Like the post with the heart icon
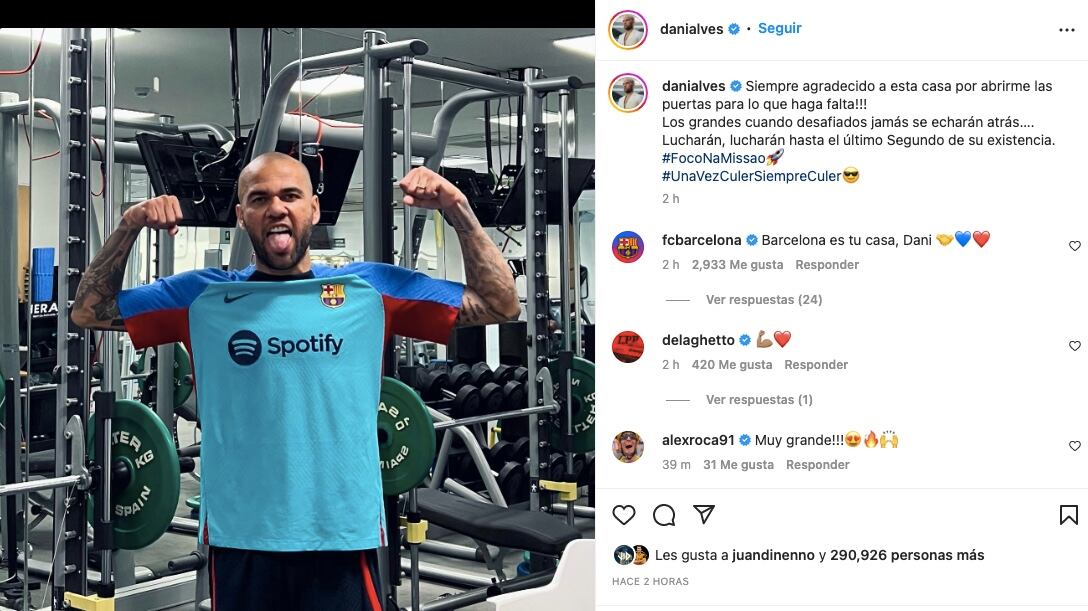Image resolution: width=1088 pixels, height=611 pixels. coord(624,515)
